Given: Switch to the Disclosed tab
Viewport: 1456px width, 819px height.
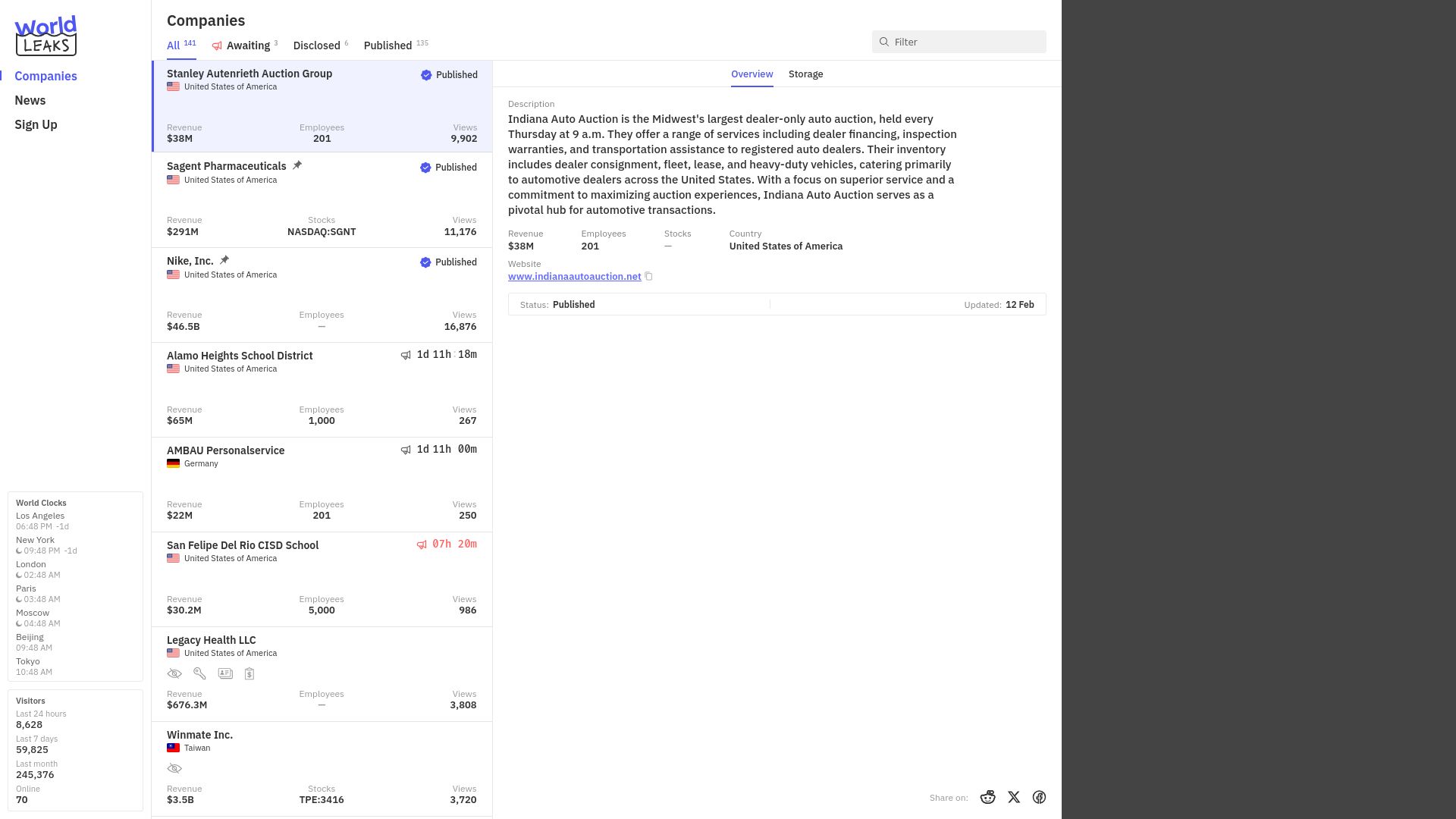Looking at the screenshot, I should click(321, 45).
